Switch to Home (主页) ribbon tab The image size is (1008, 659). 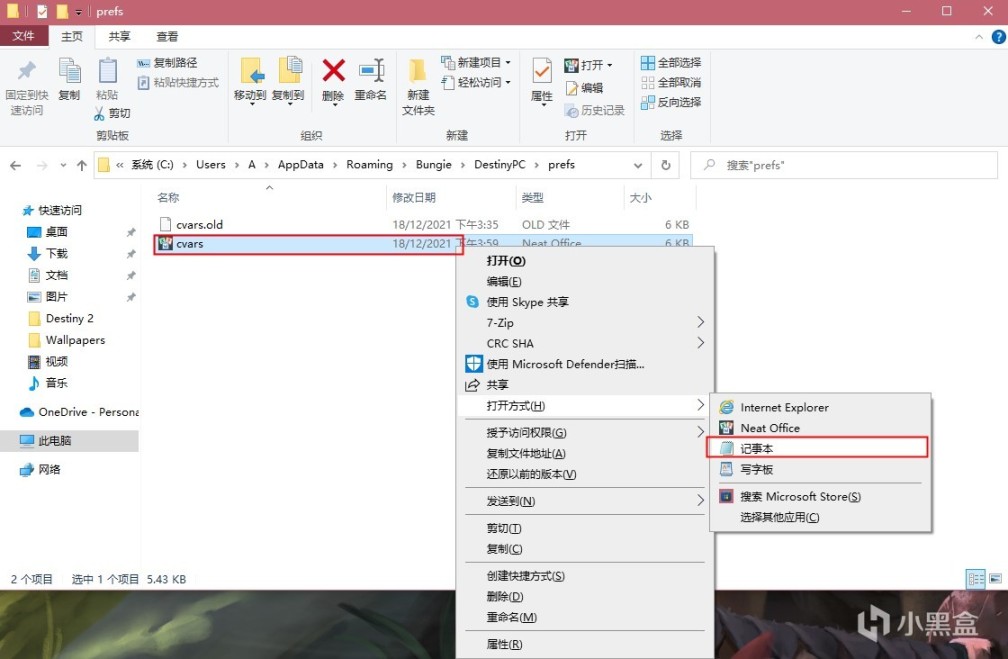click(x=71, y=37)
